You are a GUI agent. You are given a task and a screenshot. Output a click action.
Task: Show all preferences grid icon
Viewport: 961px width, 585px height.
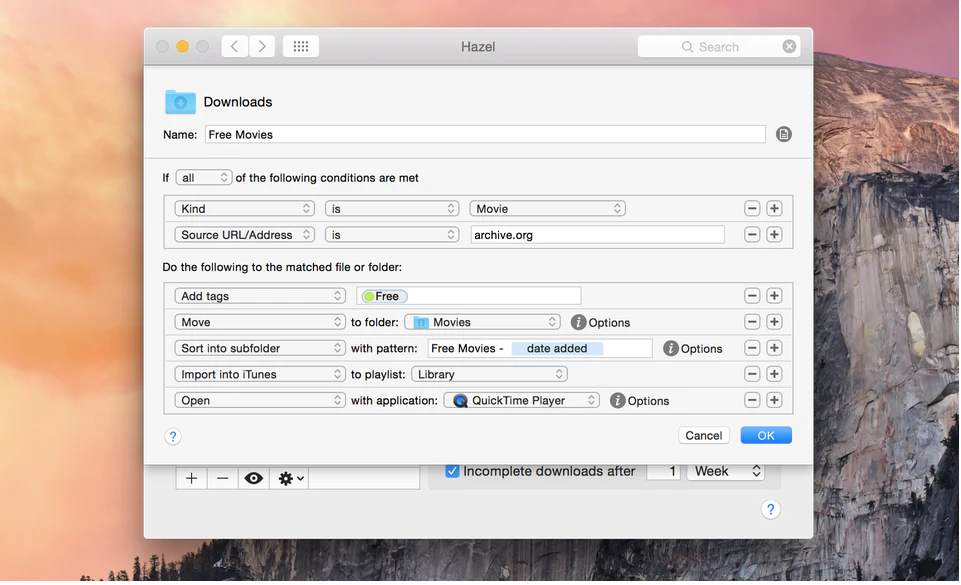(x=300, y=47)
